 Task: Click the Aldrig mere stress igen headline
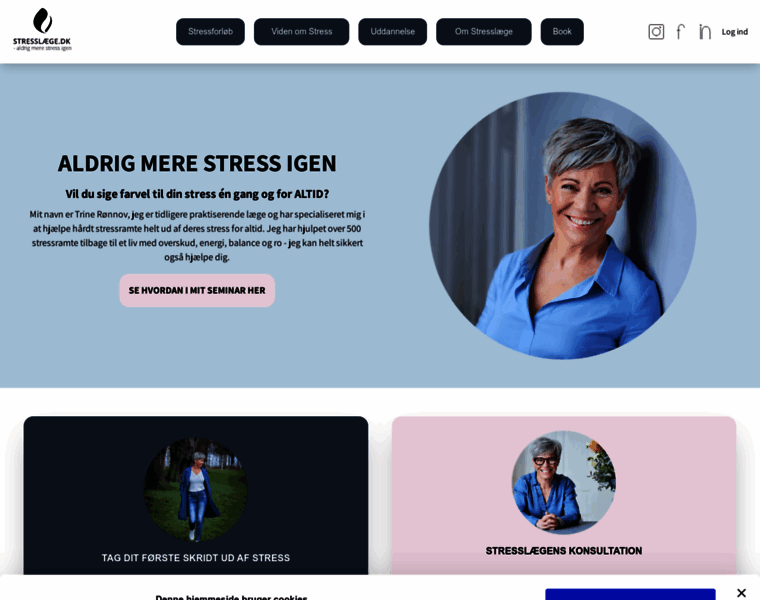coord(197,164)
